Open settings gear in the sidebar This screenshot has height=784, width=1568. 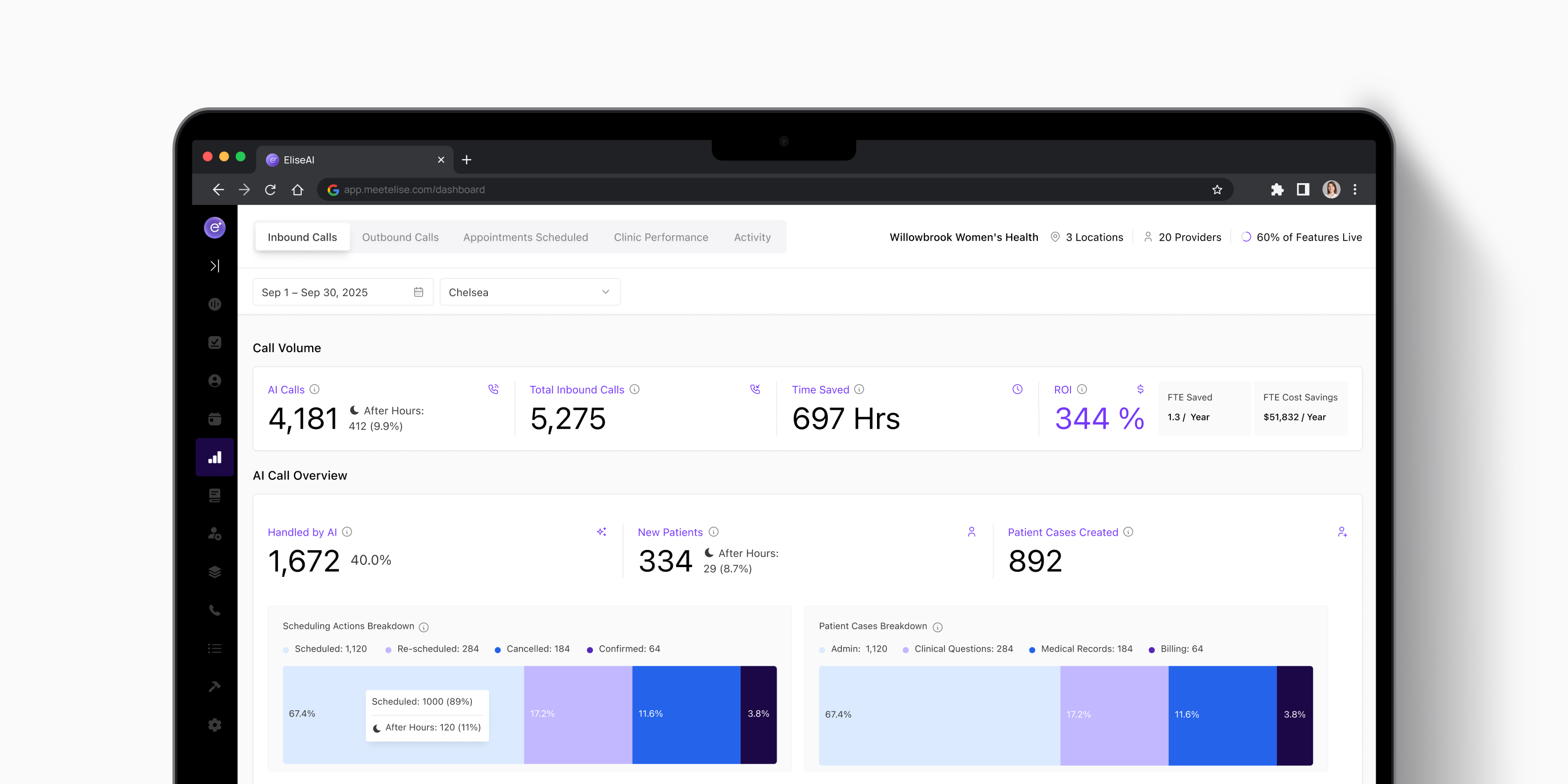coord(215,725)
